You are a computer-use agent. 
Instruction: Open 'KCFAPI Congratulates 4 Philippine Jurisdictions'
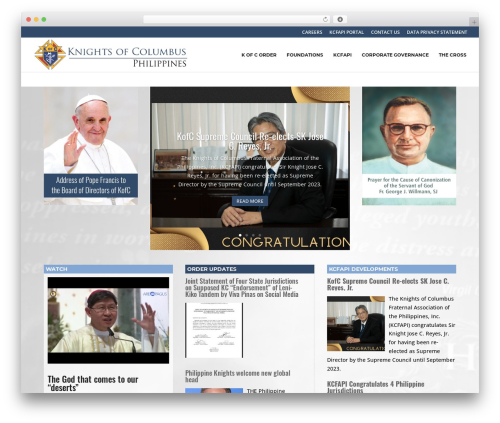(x=376, y=387)
